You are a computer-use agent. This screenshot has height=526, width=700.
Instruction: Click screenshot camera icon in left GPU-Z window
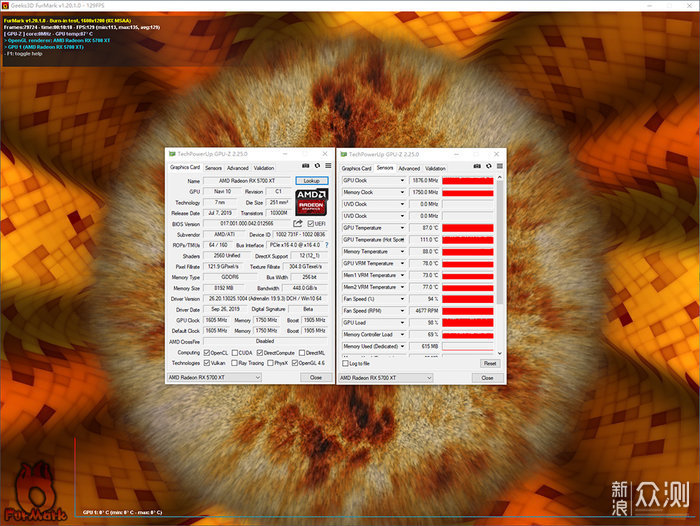pos(305,166)
